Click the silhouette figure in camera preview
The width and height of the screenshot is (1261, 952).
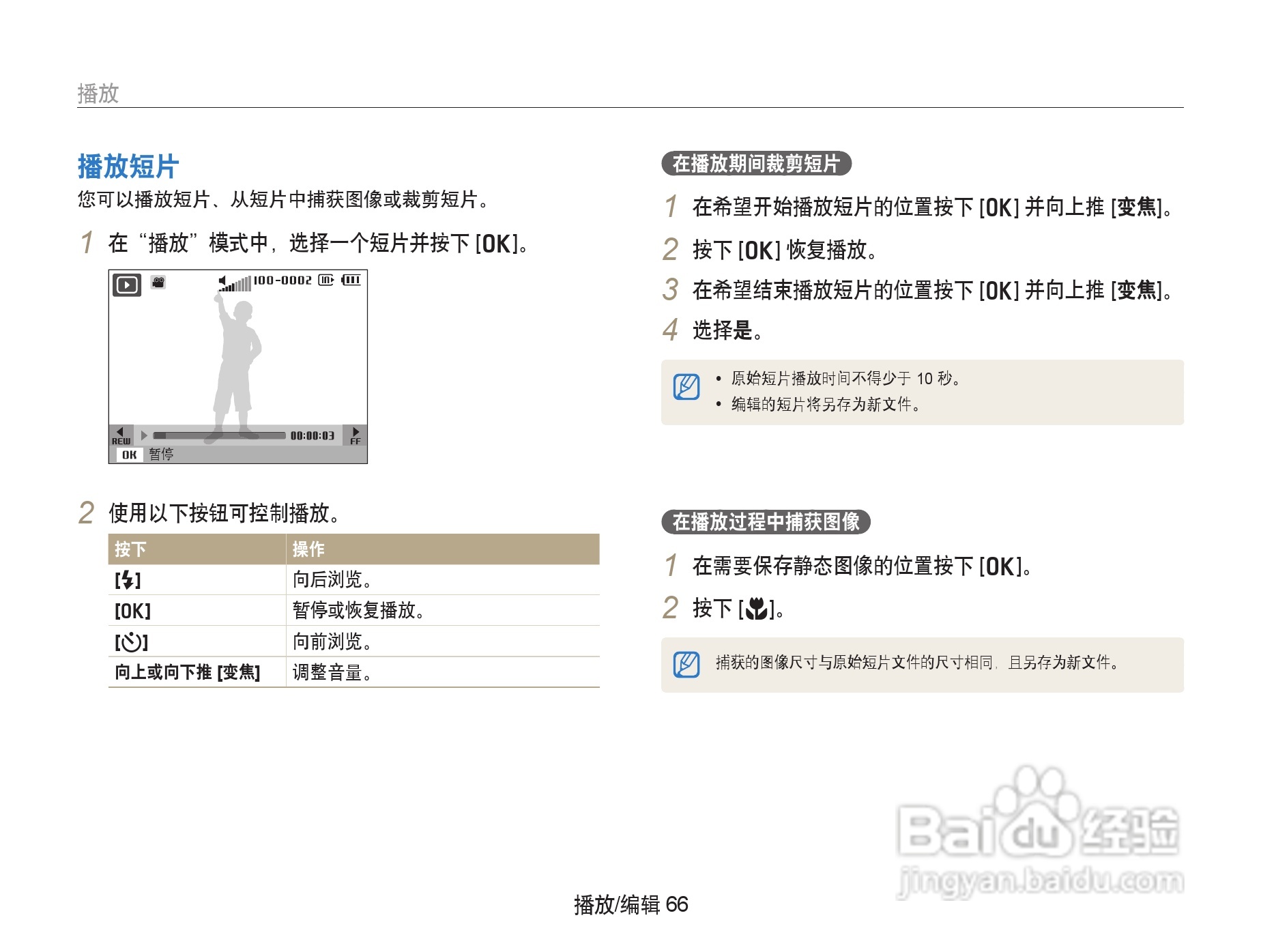click(235, 369)
